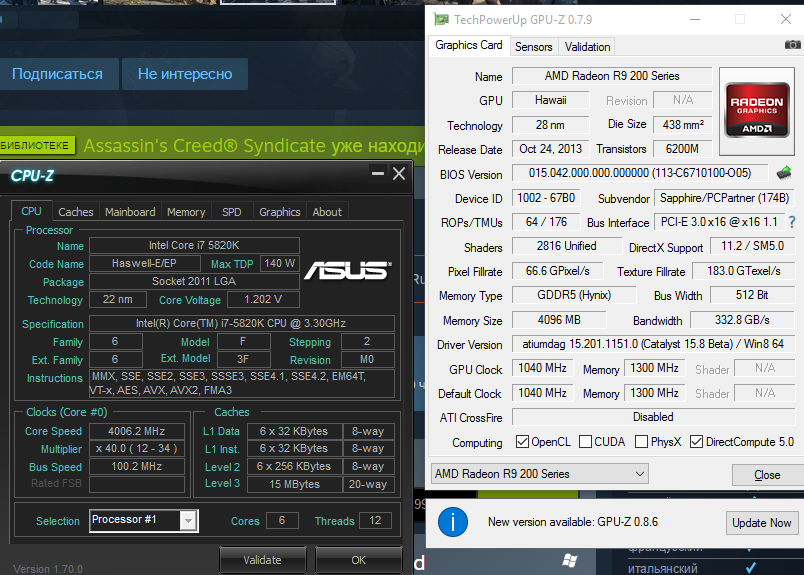Open the Memory tab in CPU-Z
804x575 pixels.
186,212
